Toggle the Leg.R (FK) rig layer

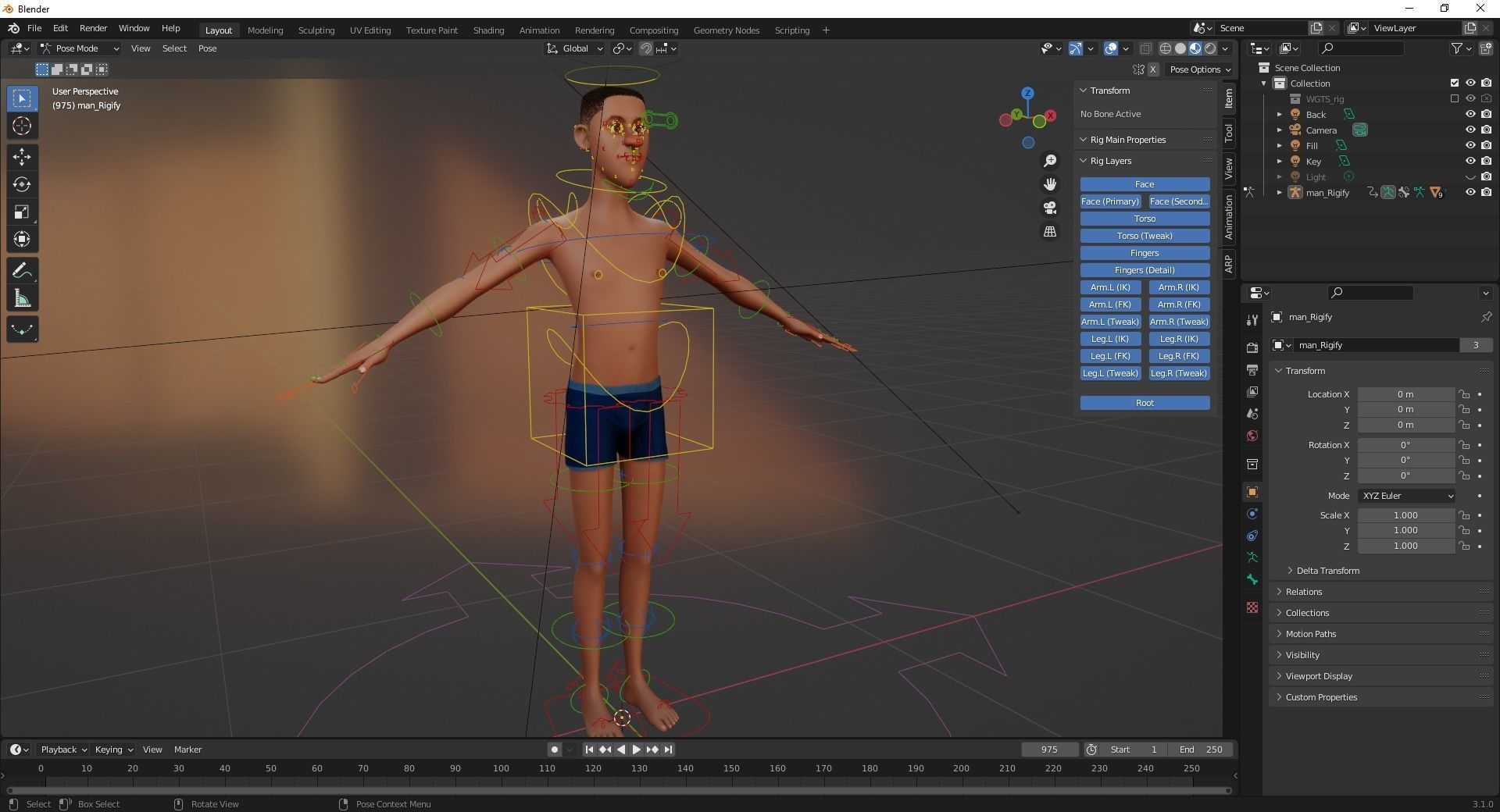[x=1179, y=356]
